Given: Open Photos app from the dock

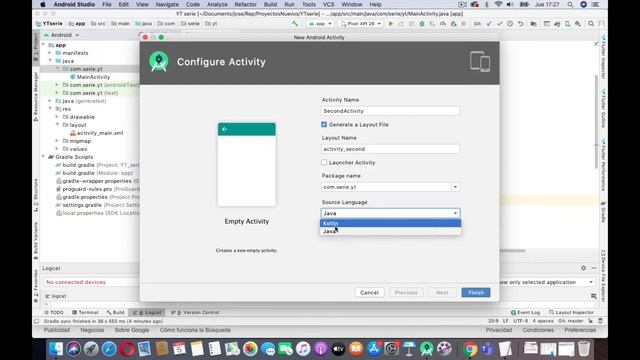Looking at the screenshot, I should point(250,349).
